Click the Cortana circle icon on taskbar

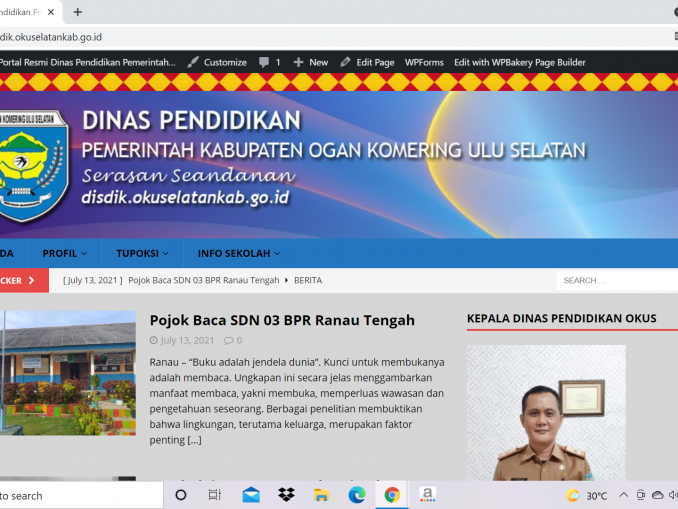tap(181, 495)
